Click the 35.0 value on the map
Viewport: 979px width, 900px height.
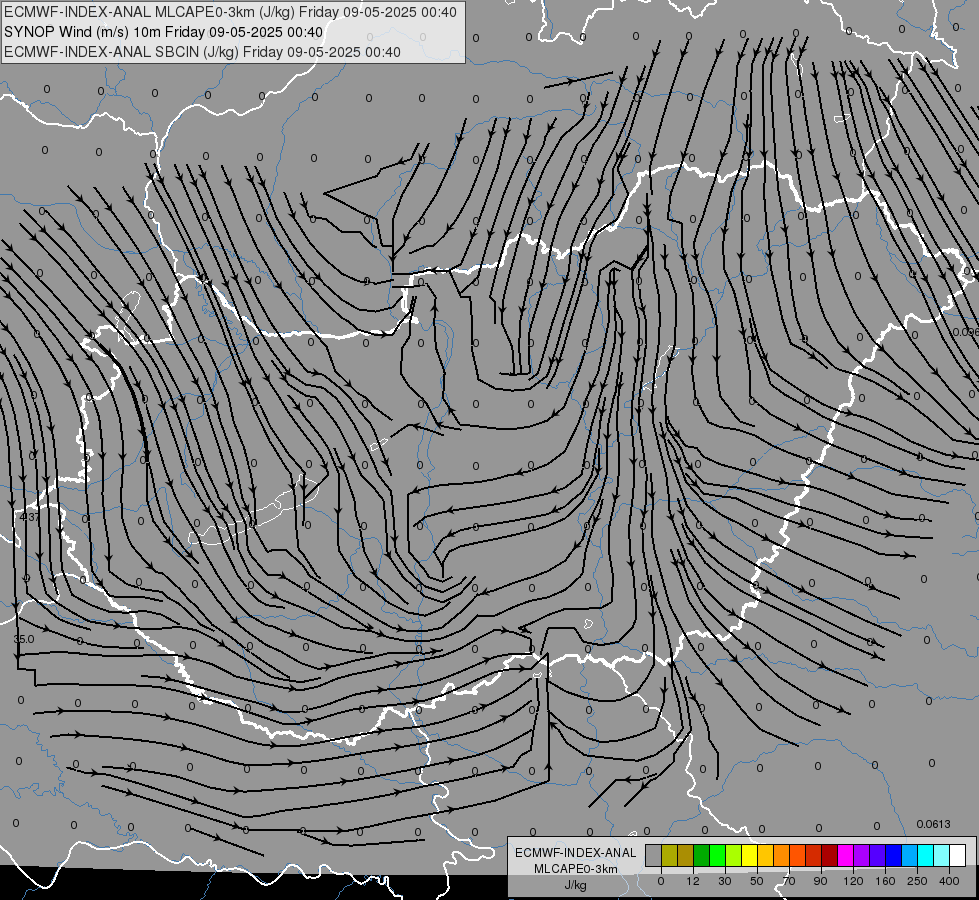(x=24, y=640)
